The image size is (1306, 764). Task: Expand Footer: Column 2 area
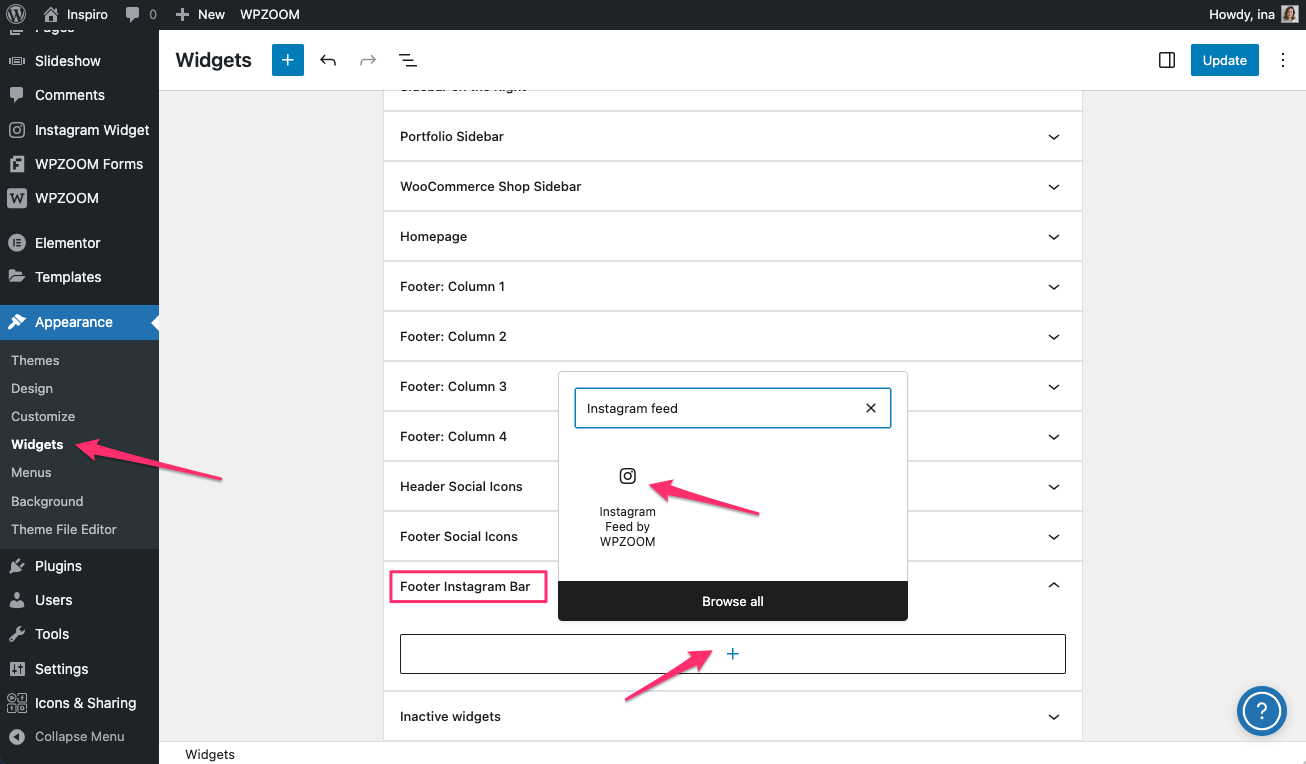tap(733, 336)
